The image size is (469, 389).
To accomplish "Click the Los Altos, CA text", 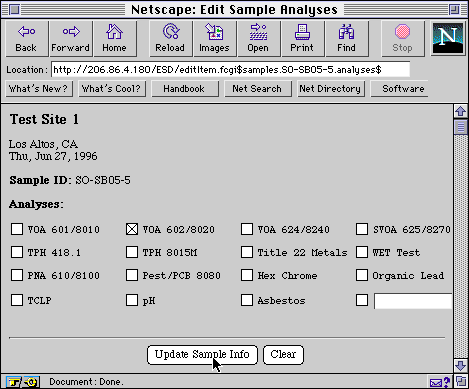I will [x=43, y=144].
